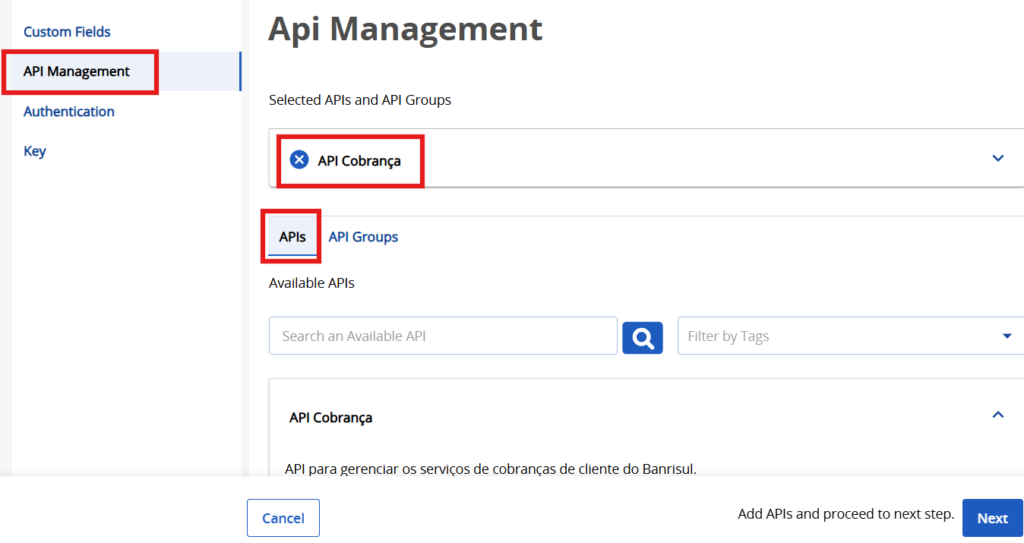Viewport: 1024px width, 543px height.
Task: Go to API Management in sidebar
Action: pos(77,72)
